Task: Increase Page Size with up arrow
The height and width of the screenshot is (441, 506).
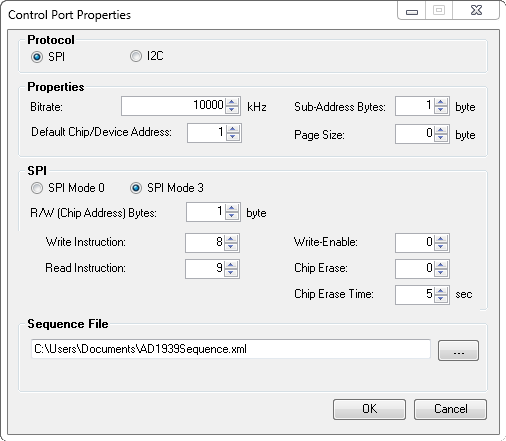Action: click(441, 130)
